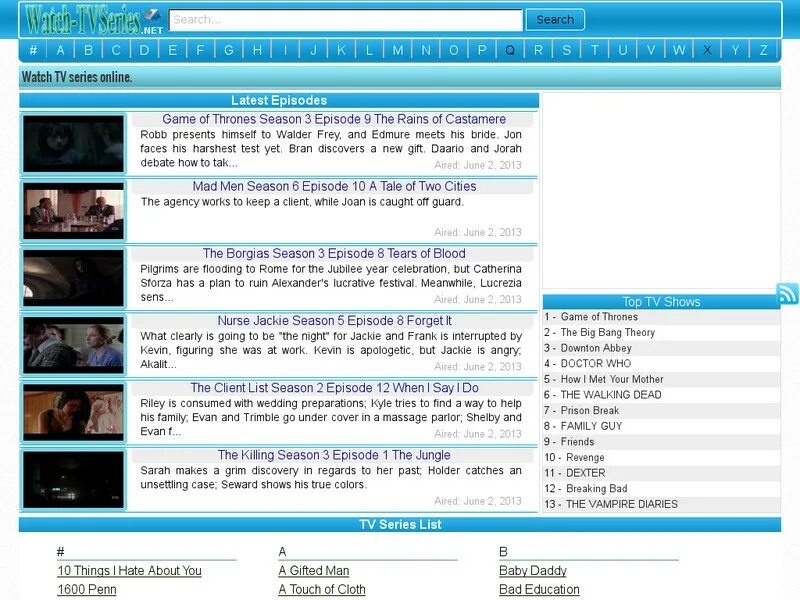Select letter X in alphabet bar
Viewport: 800px width, 600px height.
[707, 50]
